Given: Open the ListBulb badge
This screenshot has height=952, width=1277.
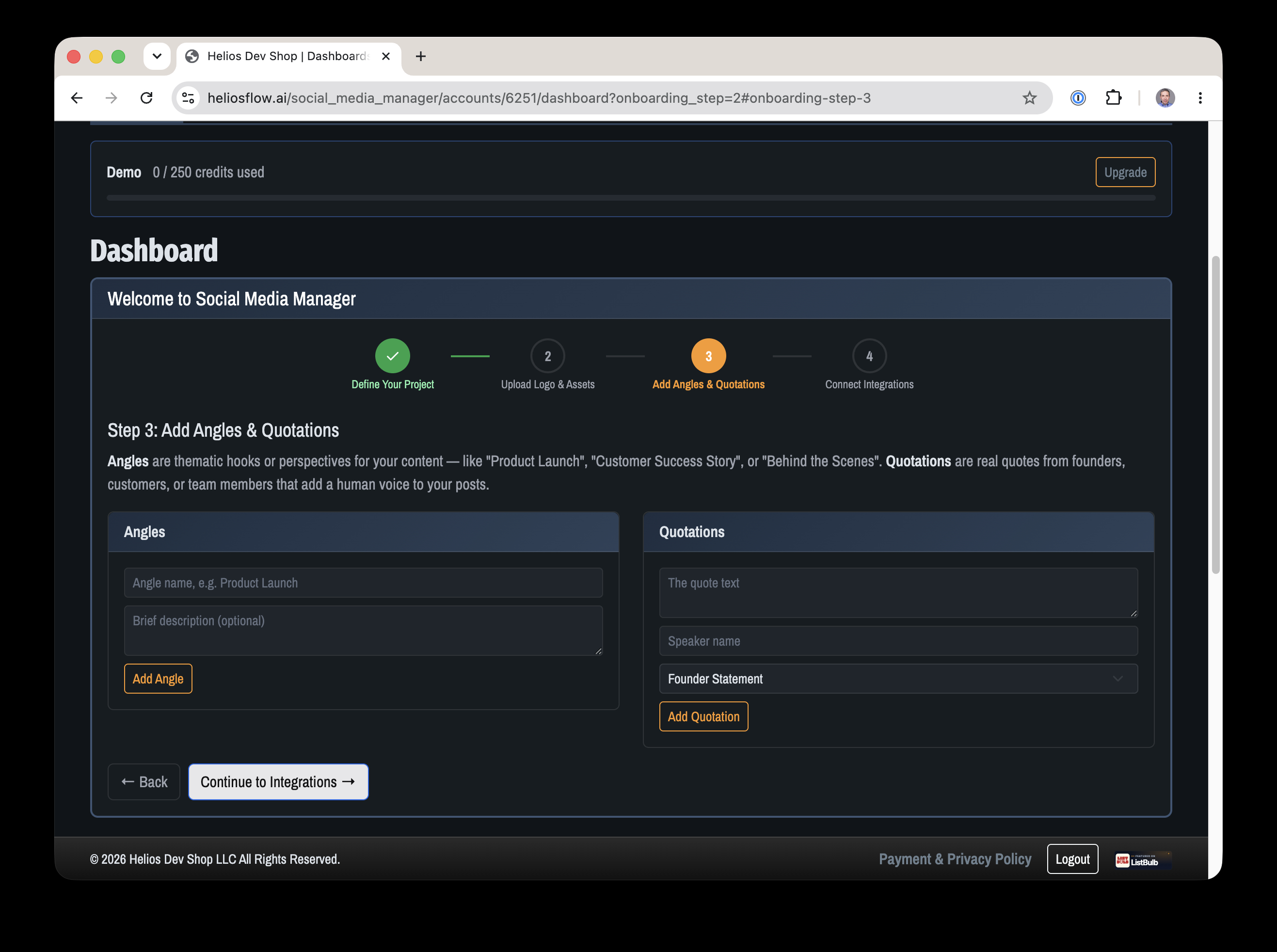Looking at the screenshot, I should click(1143, 860).
